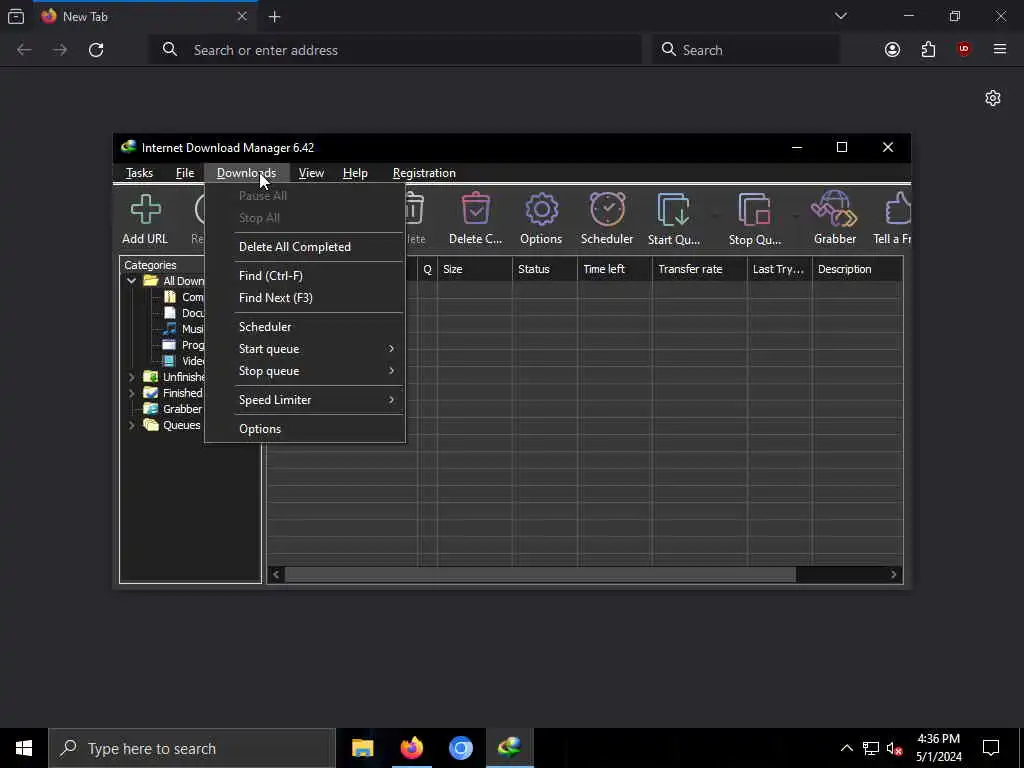1024x768 pixels.
Task: Click new tab page settings gear
Action: 993,98
